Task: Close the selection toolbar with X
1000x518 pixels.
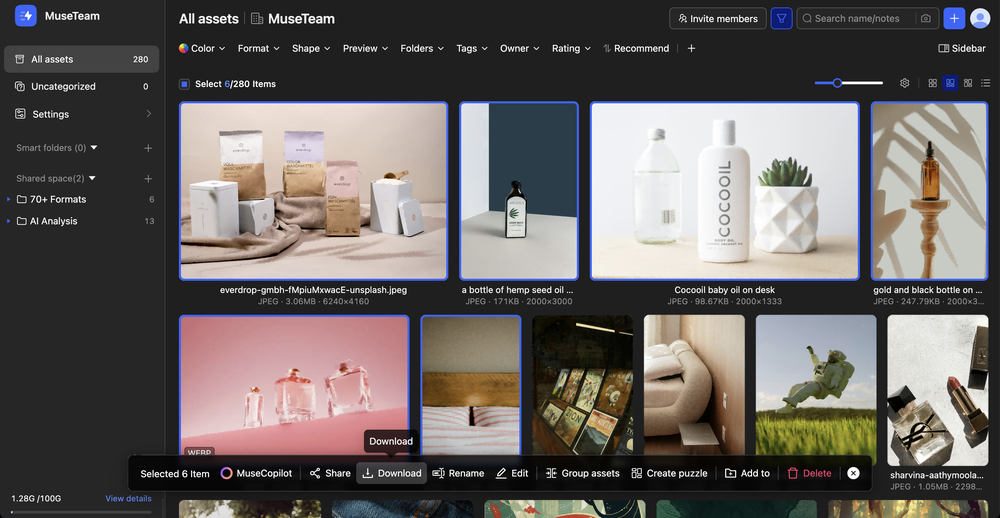Action: click(x=853, y=473)
